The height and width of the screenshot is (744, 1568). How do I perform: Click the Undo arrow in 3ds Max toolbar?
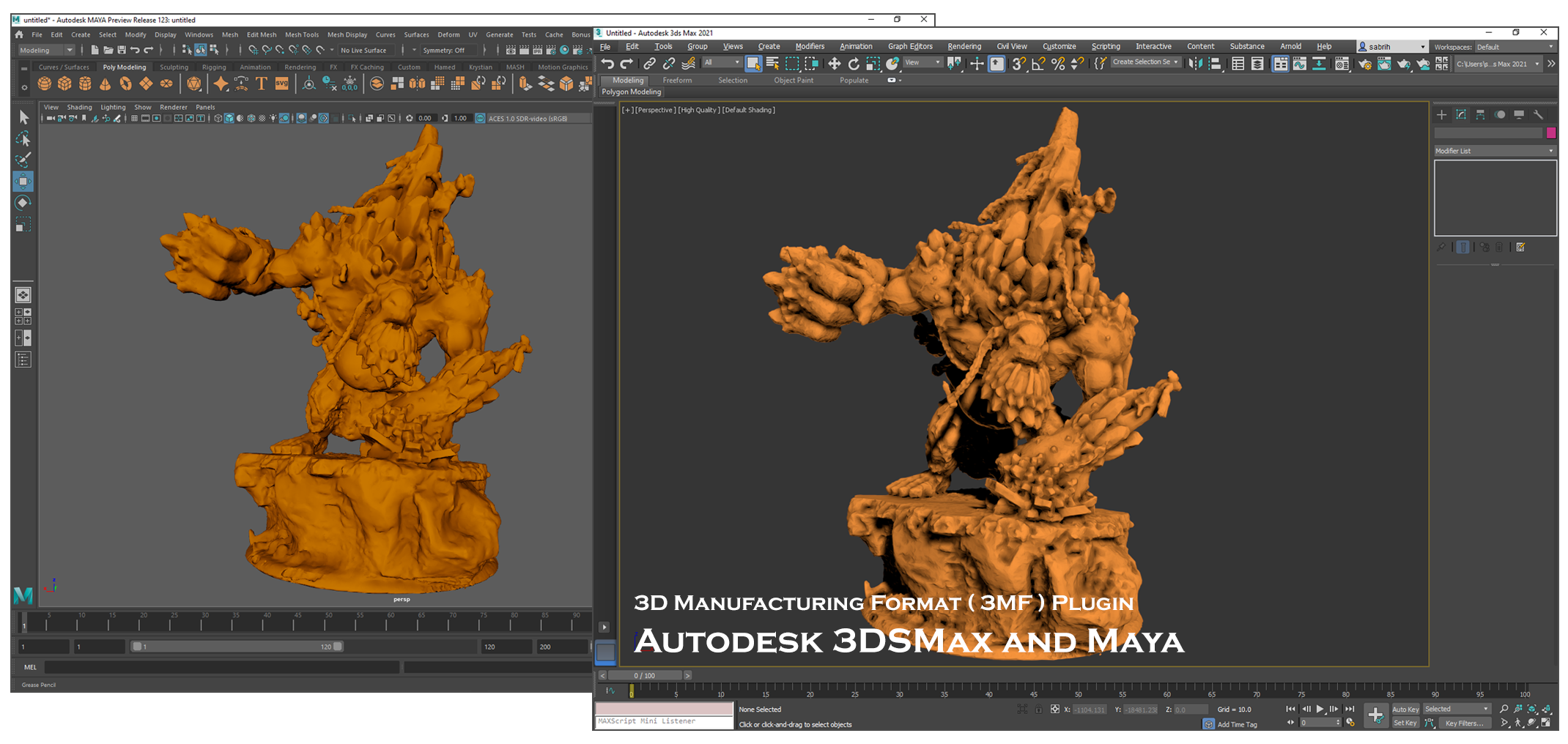607,64
